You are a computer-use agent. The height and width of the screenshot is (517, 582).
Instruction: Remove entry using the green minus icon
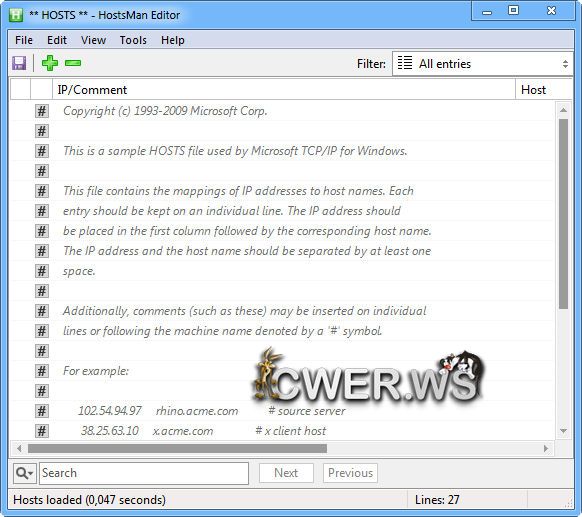[73, 63]
